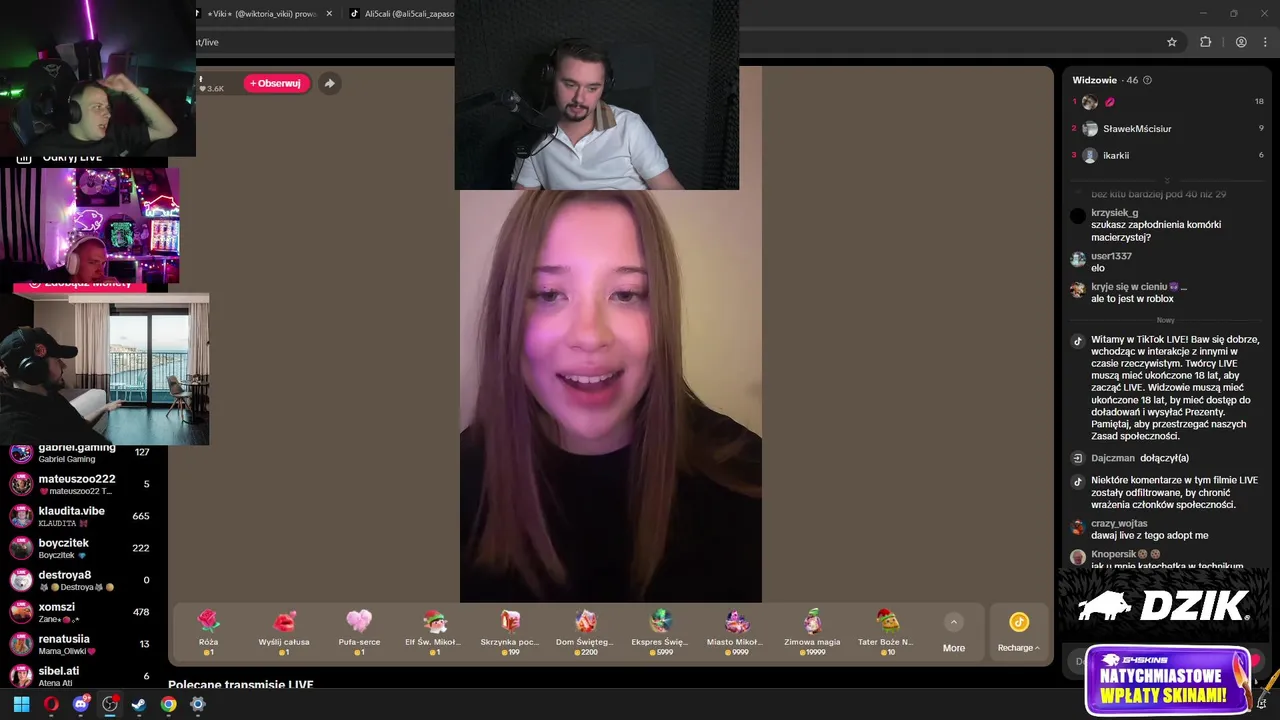
Task: Click the streamer likes count 3.6K
Action: (x=211, y=89)
